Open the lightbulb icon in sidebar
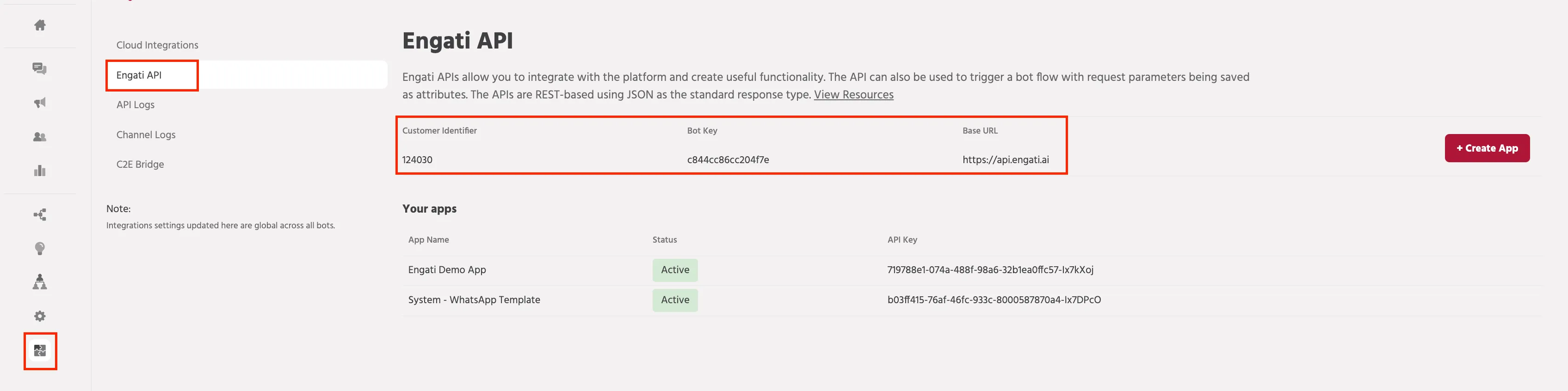The width and height of the screenshot is (1568, 391). pos(40,248)
